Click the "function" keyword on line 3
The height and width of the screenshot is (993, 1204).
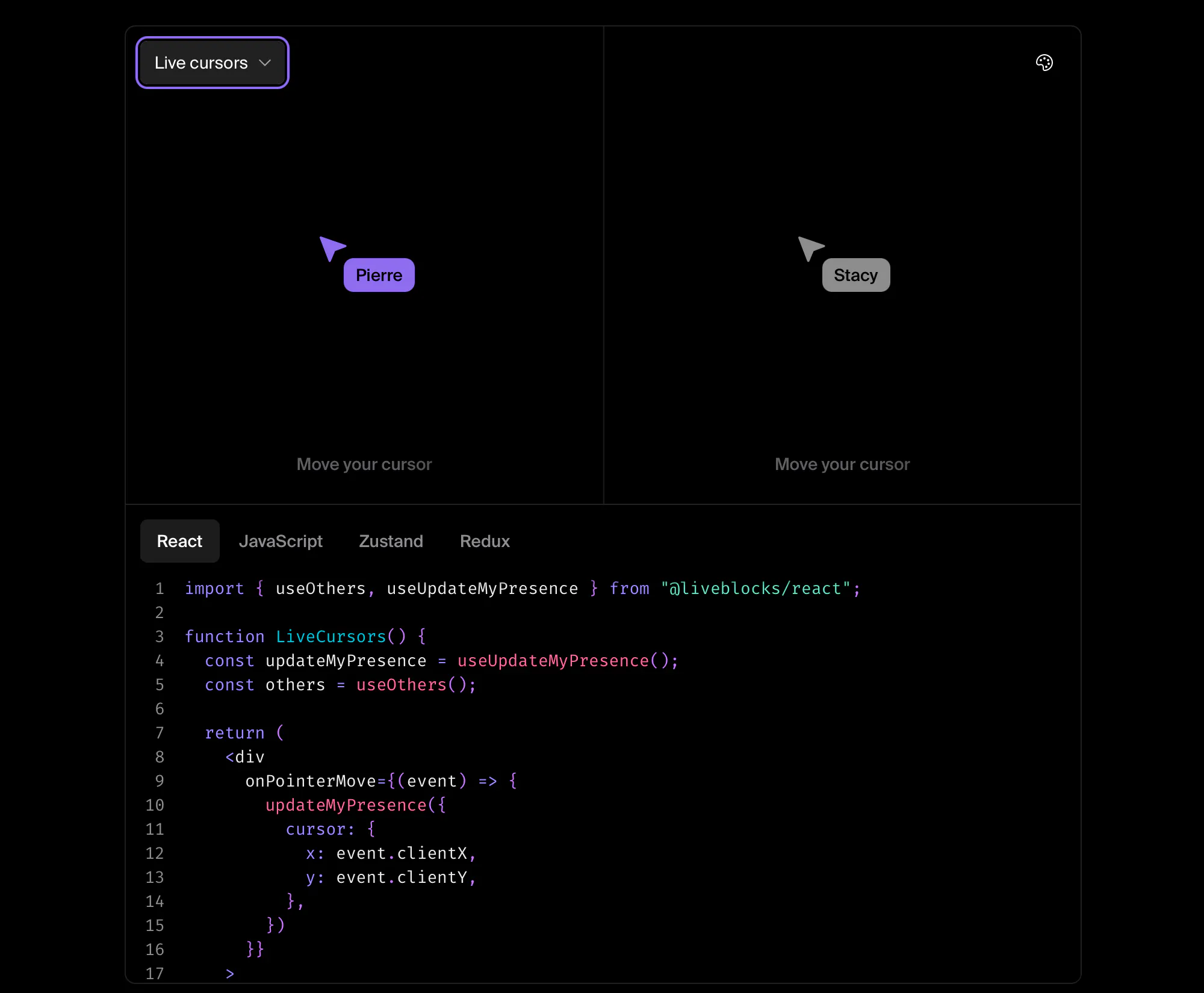point(225,637)
